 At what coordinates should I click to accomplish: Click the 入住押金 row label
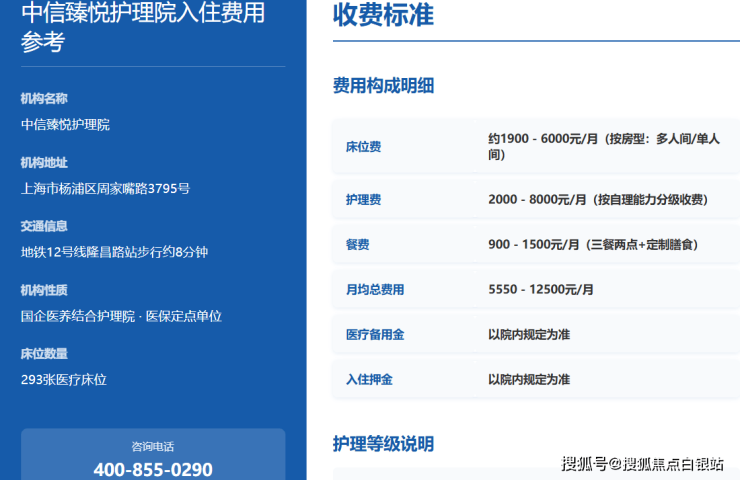coord(370,379)
